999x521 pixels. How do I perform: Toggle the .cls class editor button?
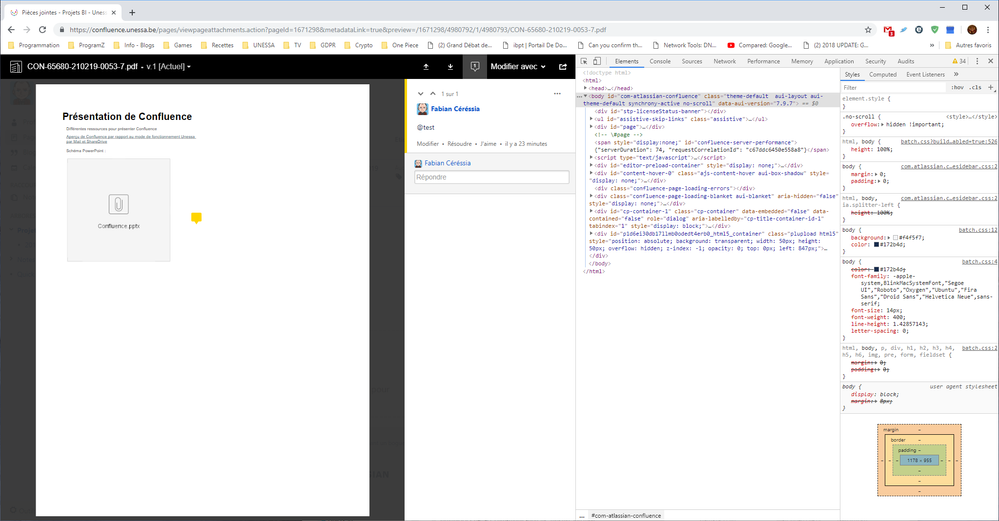pyautogui.click(x=975, y=87)
